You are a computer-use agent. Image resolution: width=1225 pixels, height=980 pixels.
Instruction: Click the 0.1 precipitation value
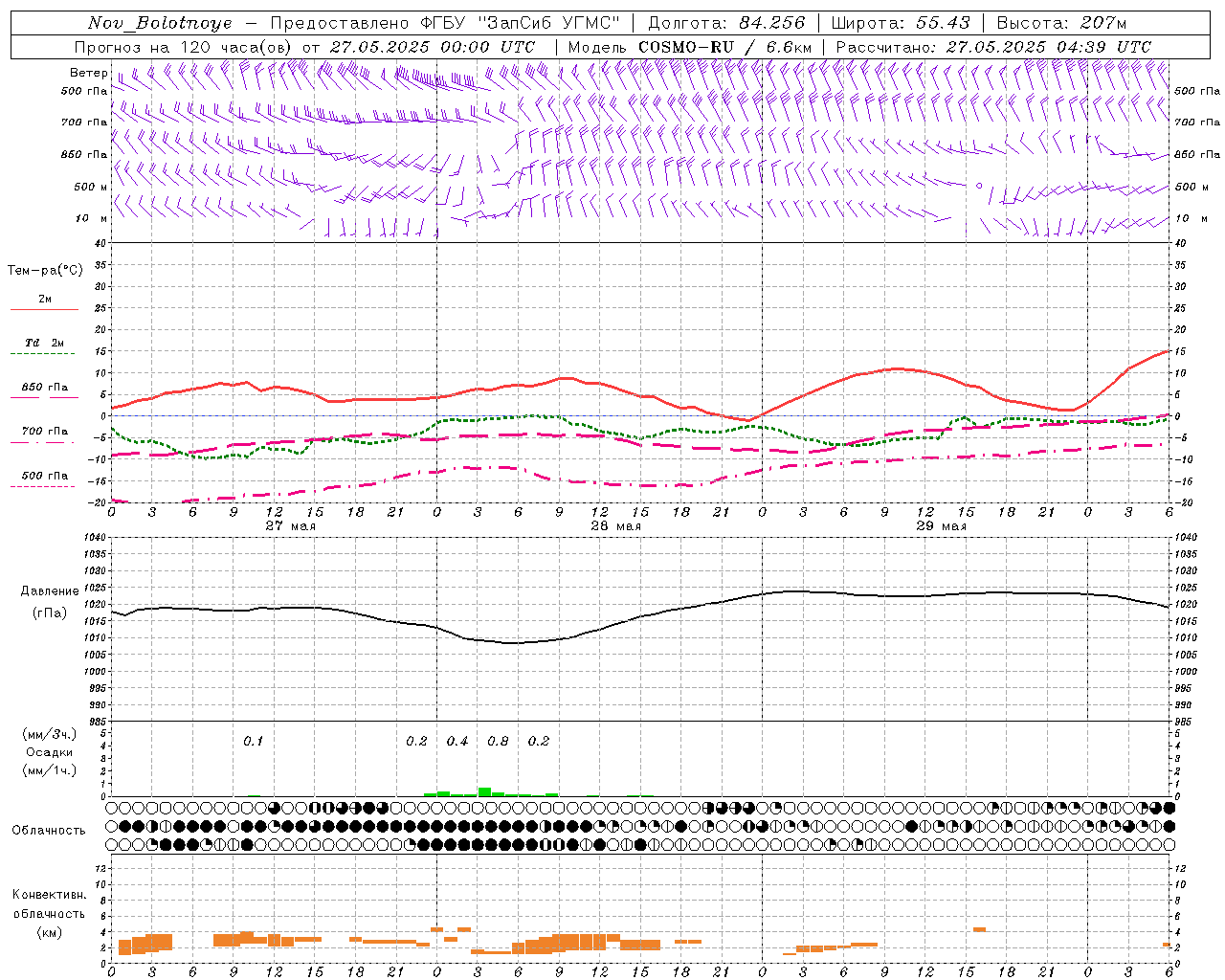click(x=253, y=742)
